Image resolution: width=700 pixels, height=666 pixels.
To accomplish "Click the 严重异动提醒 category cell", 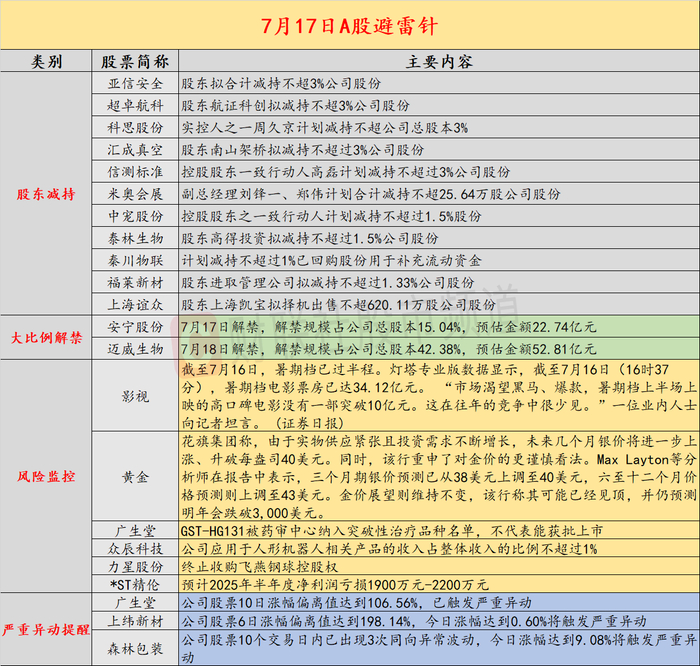I will [x=46, y=629].
